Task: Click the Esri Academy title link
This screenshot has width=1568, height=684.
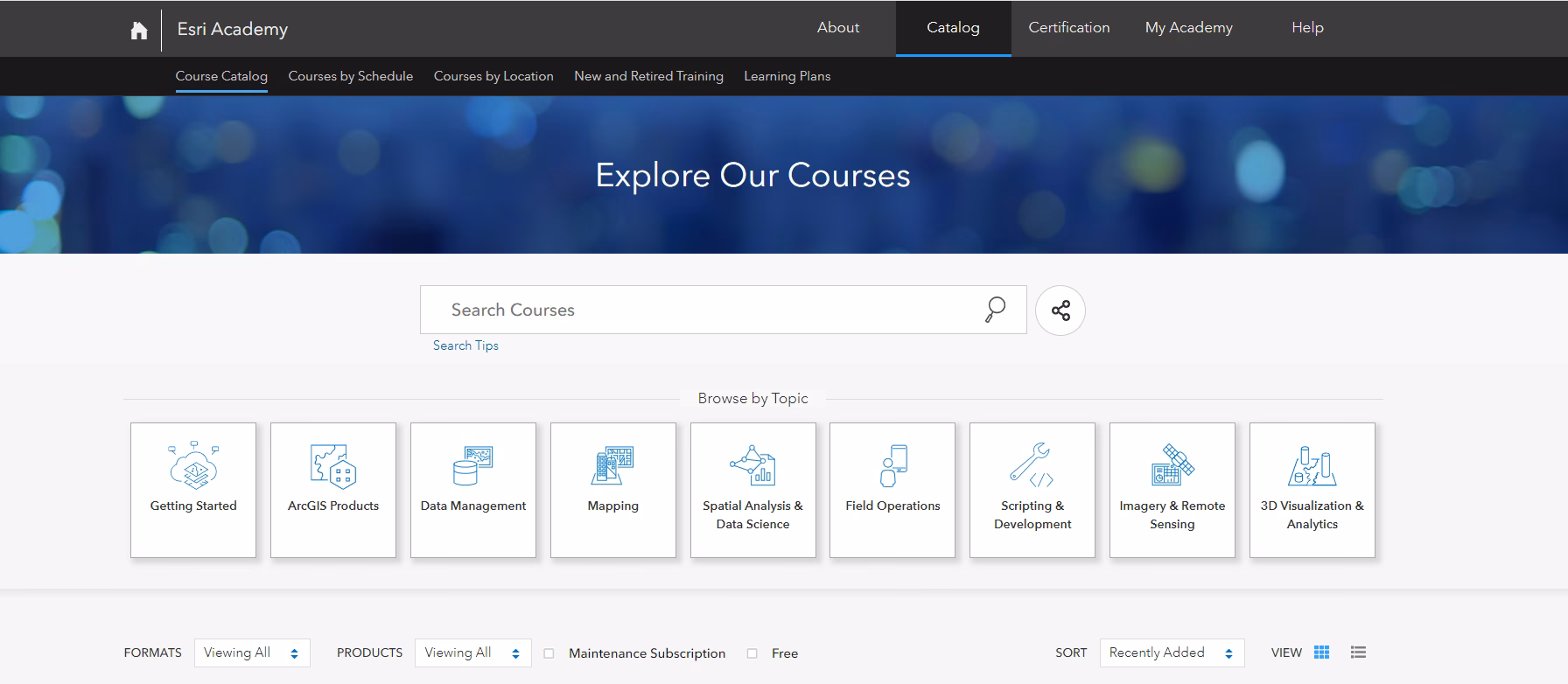Action: tap(233, 29)
